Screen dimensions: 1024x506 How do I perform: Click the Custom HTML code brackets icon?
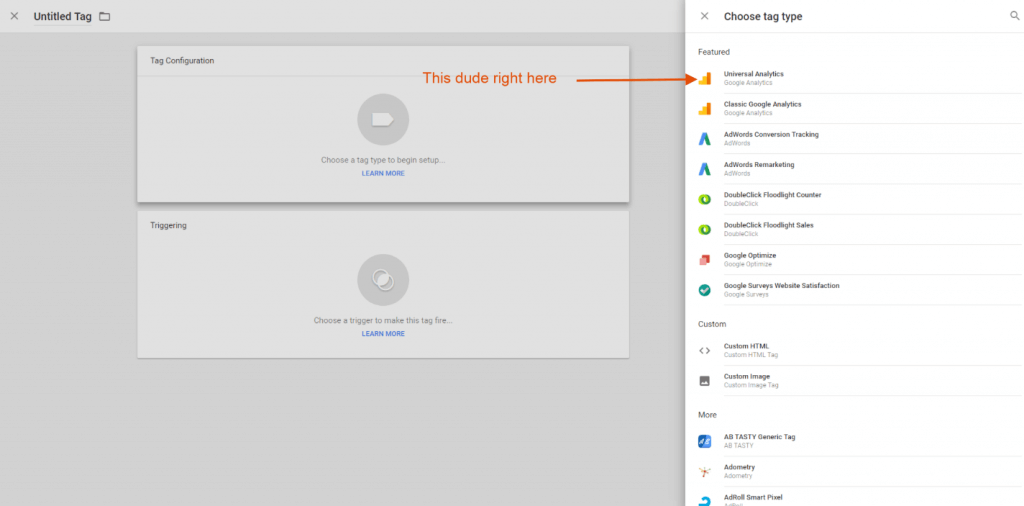705,351
